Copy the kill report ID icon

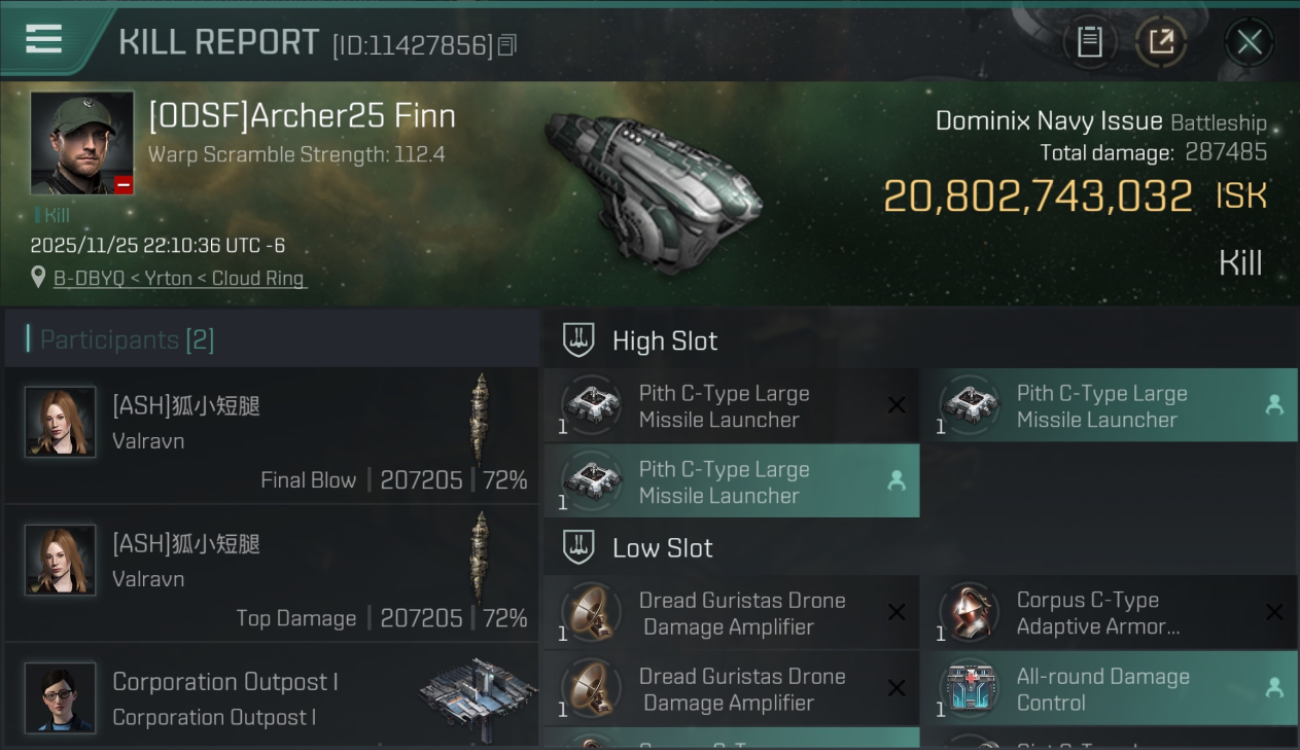point(507,45)
